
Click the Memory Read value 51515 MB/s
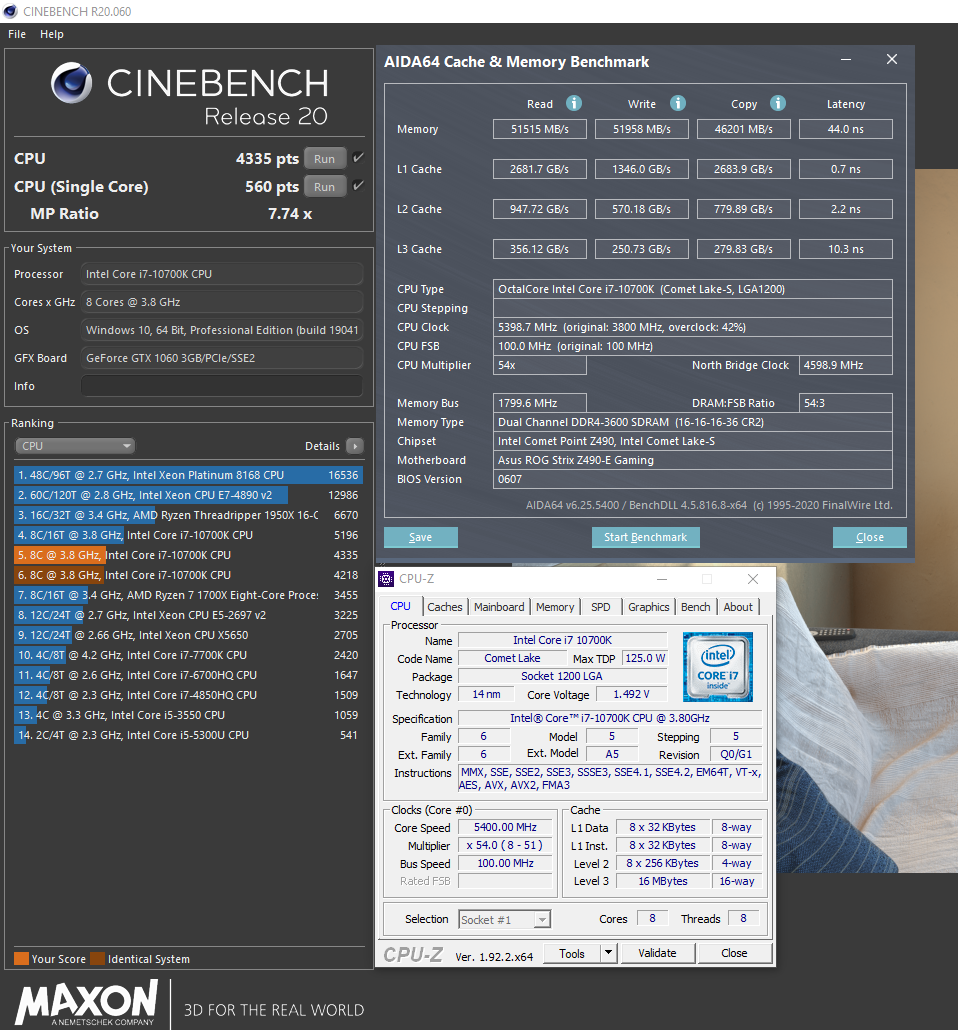(539, 129)
